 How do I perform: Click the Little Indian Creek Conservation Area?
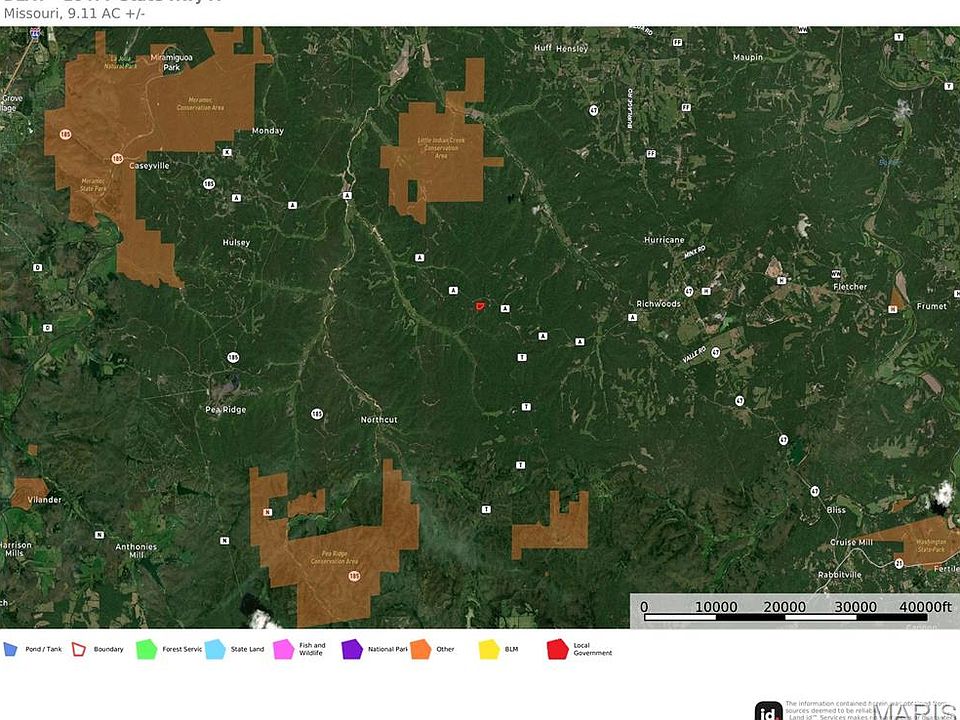pyautogui.click(x=440, y=150)
